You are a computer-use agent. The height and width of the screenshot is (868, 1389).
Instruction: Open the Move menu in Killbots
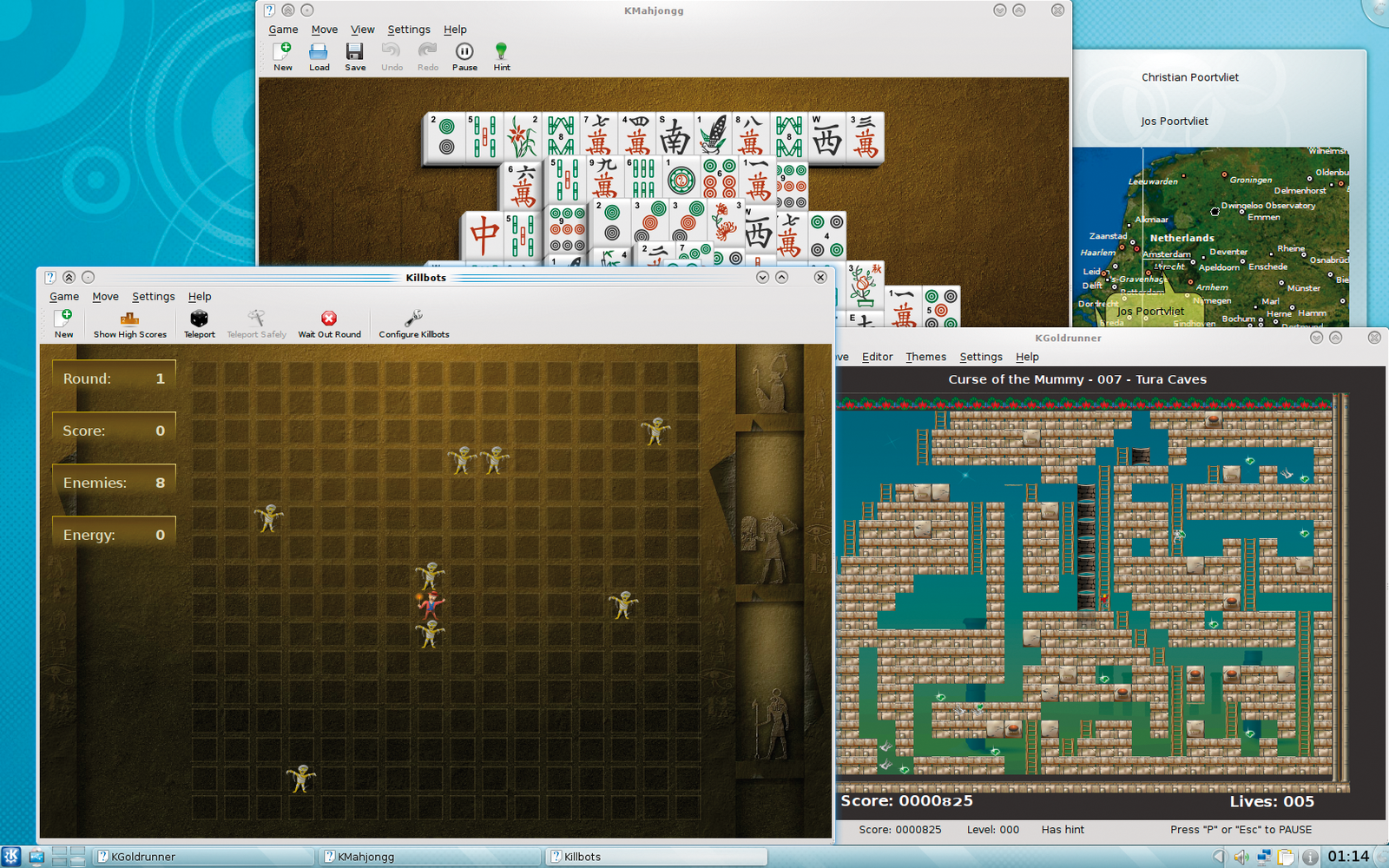coord(106,297)
